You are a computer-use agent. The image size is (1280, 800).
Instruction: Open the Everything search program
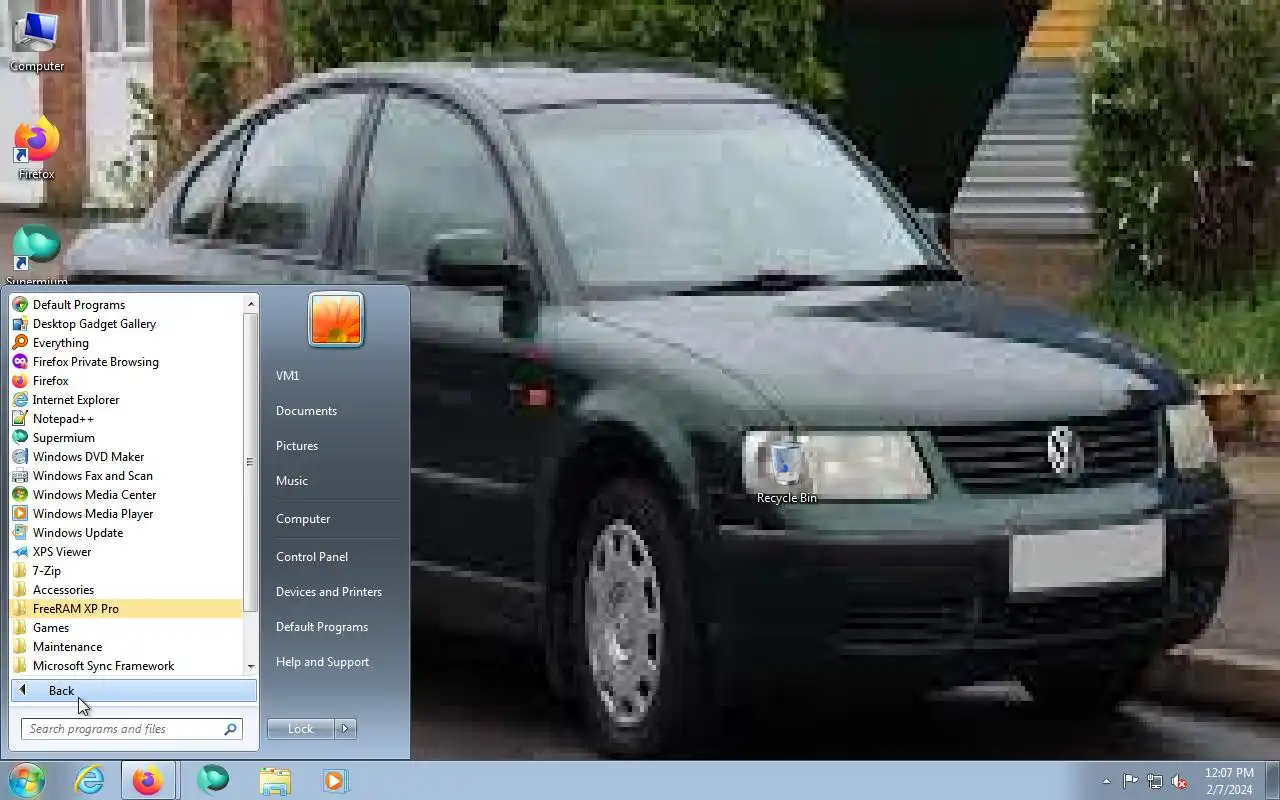[126, 343]
